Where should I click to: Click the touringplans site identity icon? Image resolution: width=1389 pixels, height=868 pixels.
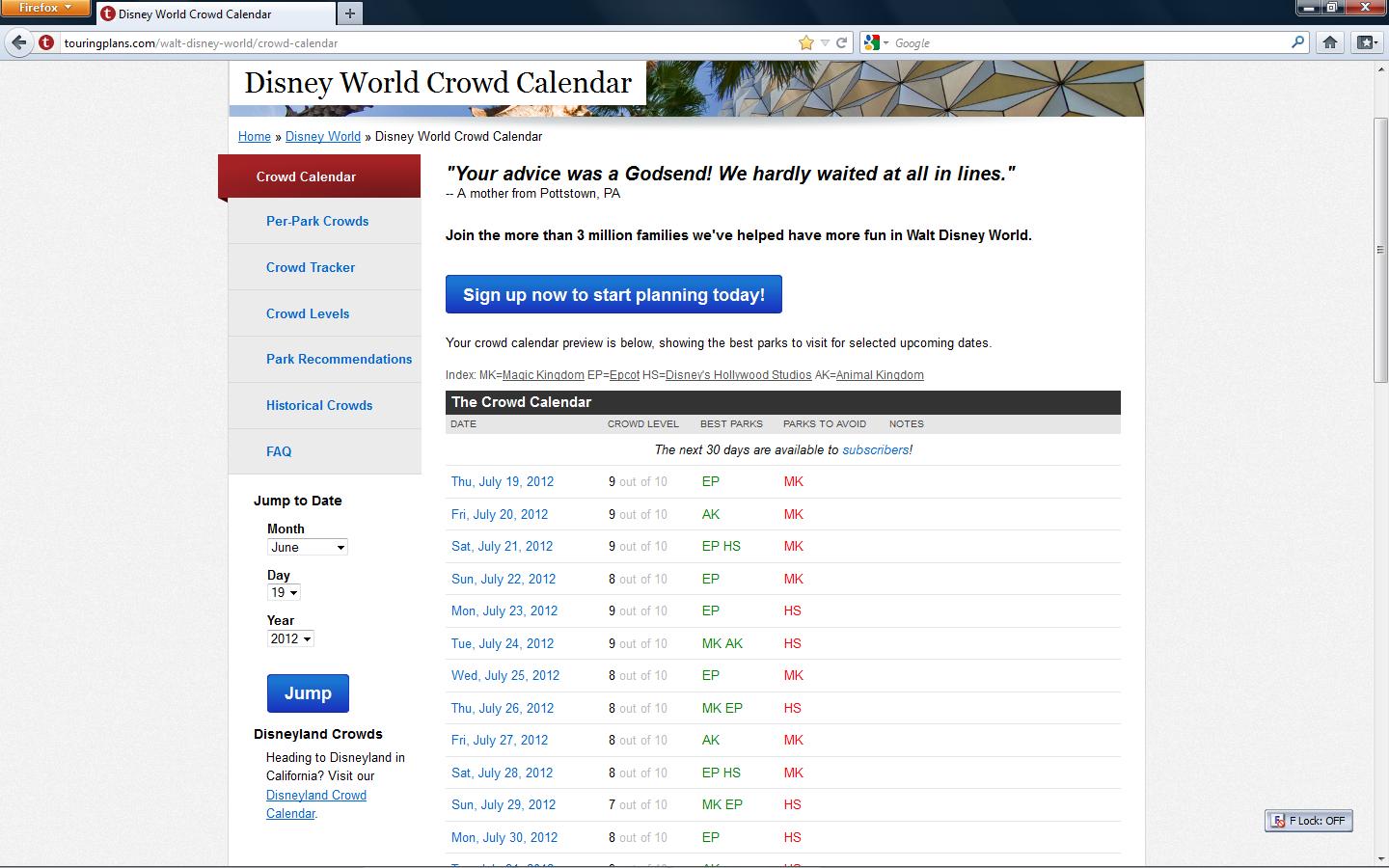point(45,42)
